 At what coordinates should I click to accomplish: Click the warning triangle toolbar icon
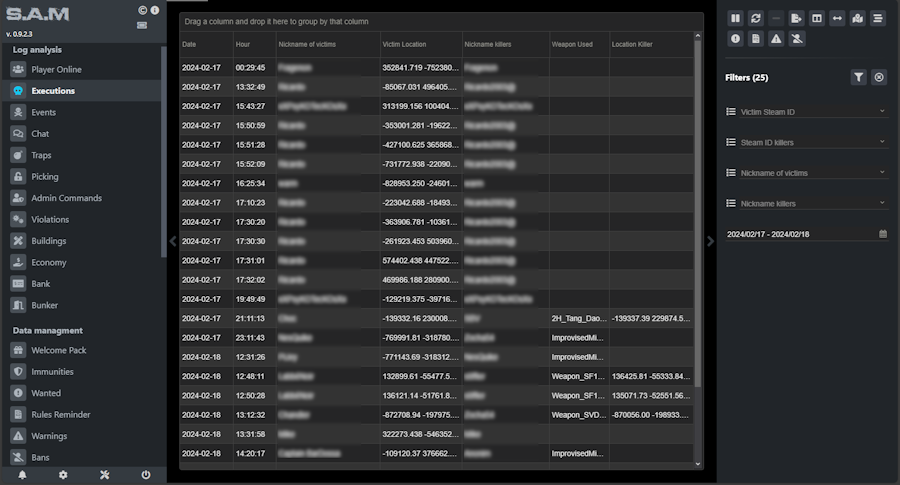pyautogui.click(x=776, y=39)
